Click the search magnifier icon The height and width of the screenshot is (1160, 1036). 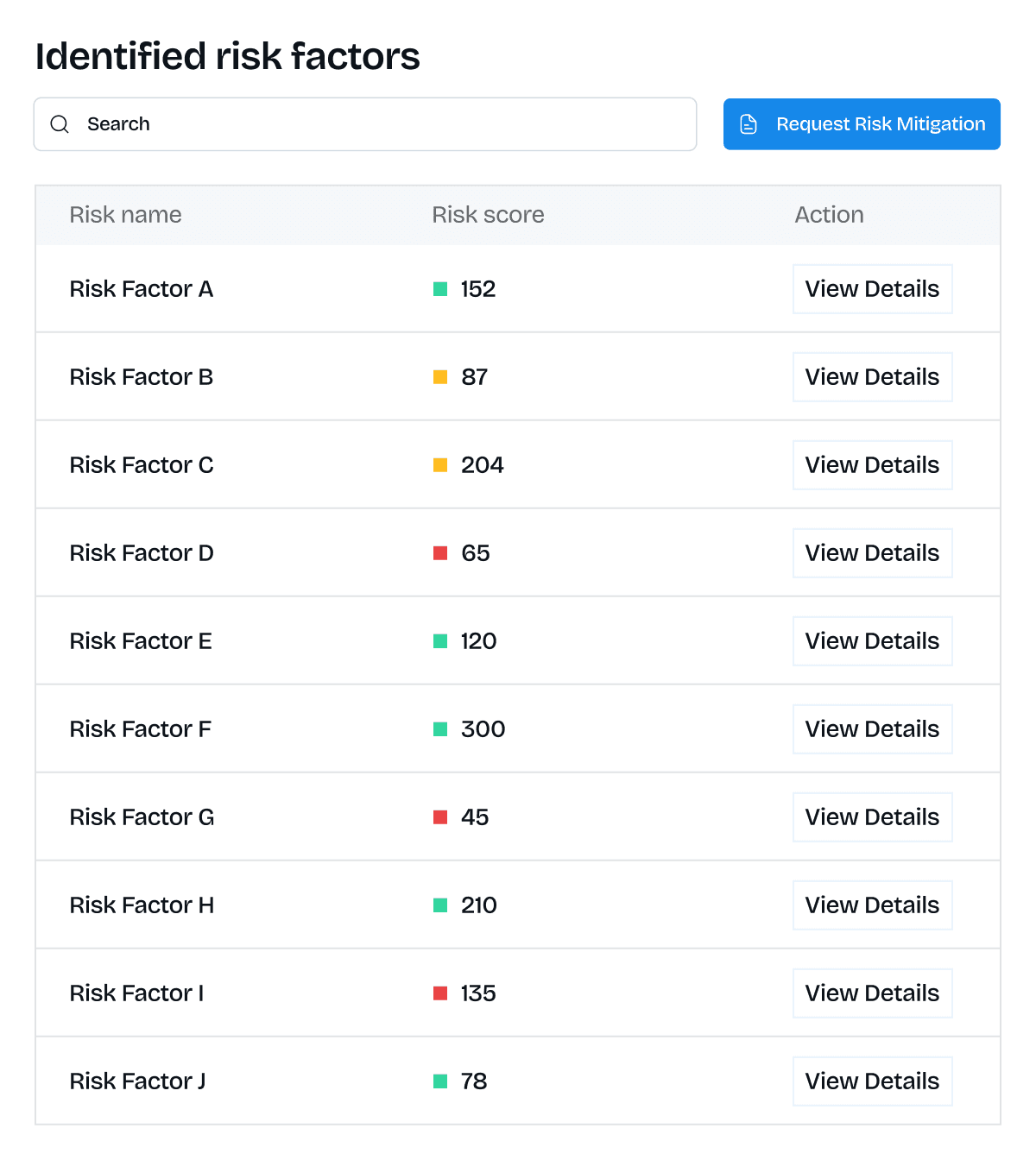60,124
